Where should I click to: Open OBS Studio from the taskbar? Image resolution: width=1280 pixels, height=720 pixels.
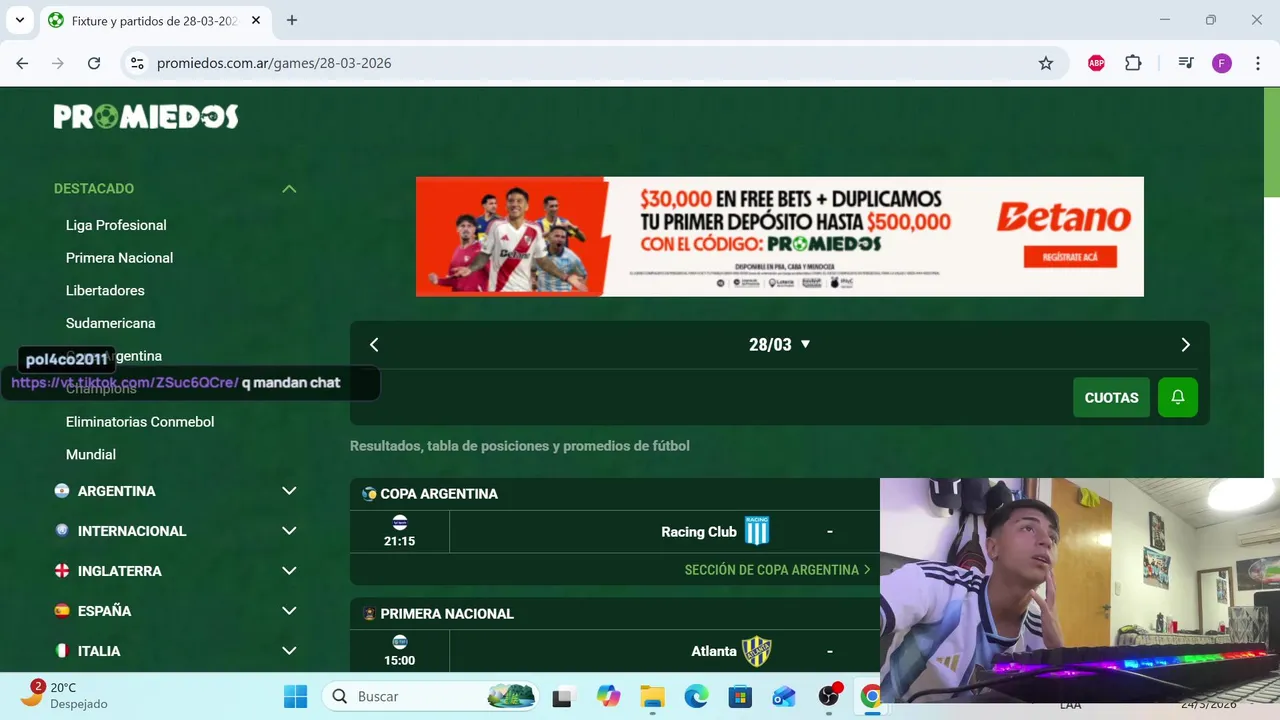(x=829, y=696)
